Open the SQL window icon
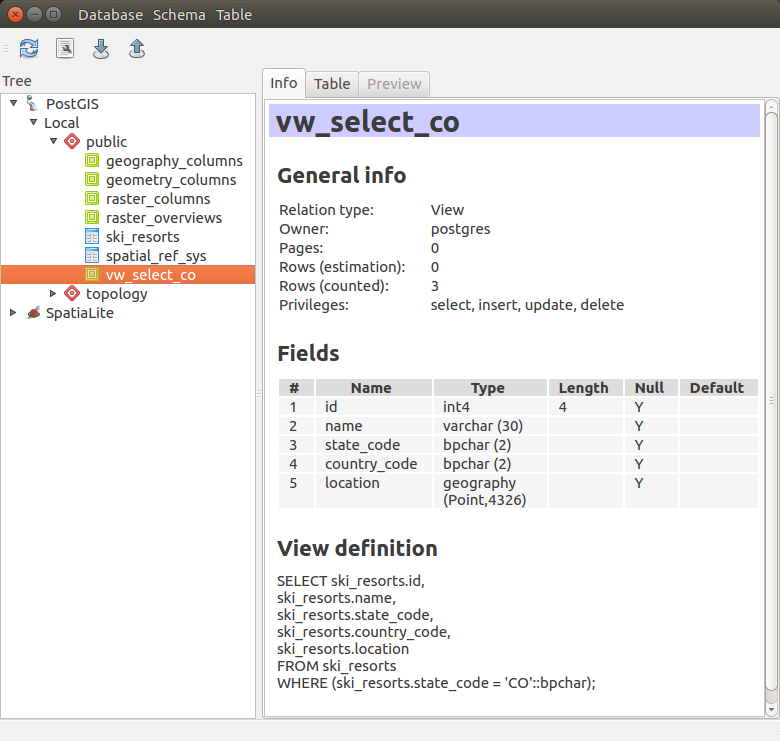 point(65,48)
